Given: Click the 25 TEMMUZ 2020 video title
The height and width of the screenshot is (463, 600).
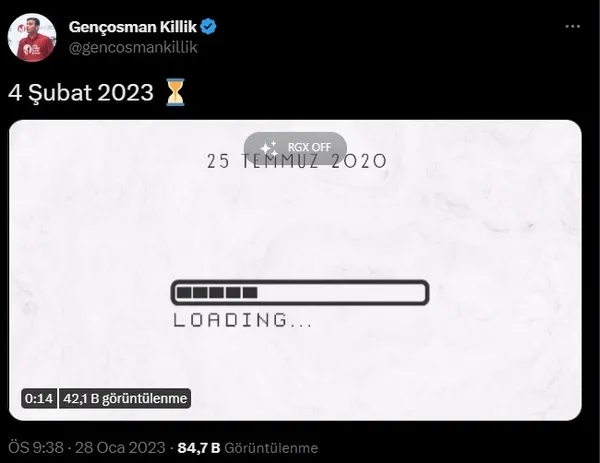Looking at the screenshot, I should point(297,161).
